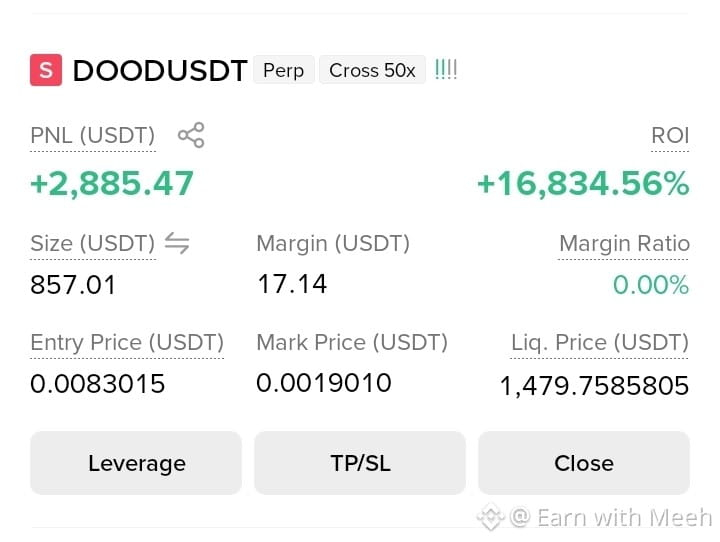Tap the share PNL icon
This screenshot has width=720, height=542.
point(191,135)
